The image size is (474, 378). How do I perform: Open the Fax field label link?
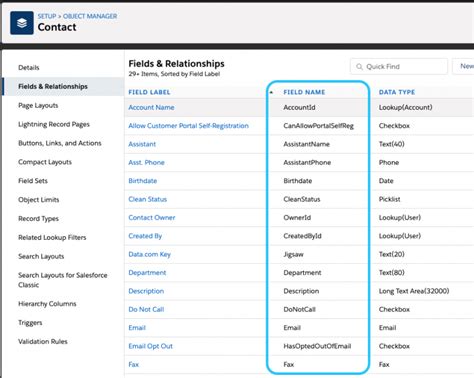point(134,364)
